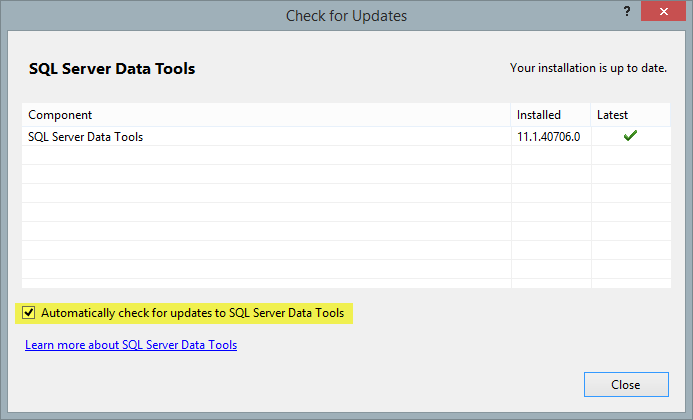Click the Installed column header
Image resolution: width=693 pixels, height=420 pixels.
[539, 115]
